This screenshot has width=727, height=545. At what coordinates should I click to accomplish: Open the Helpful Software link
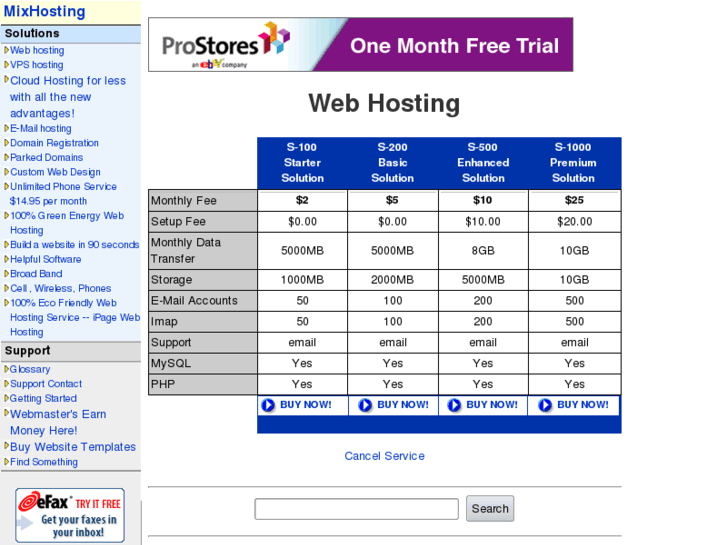click(45, 259)
